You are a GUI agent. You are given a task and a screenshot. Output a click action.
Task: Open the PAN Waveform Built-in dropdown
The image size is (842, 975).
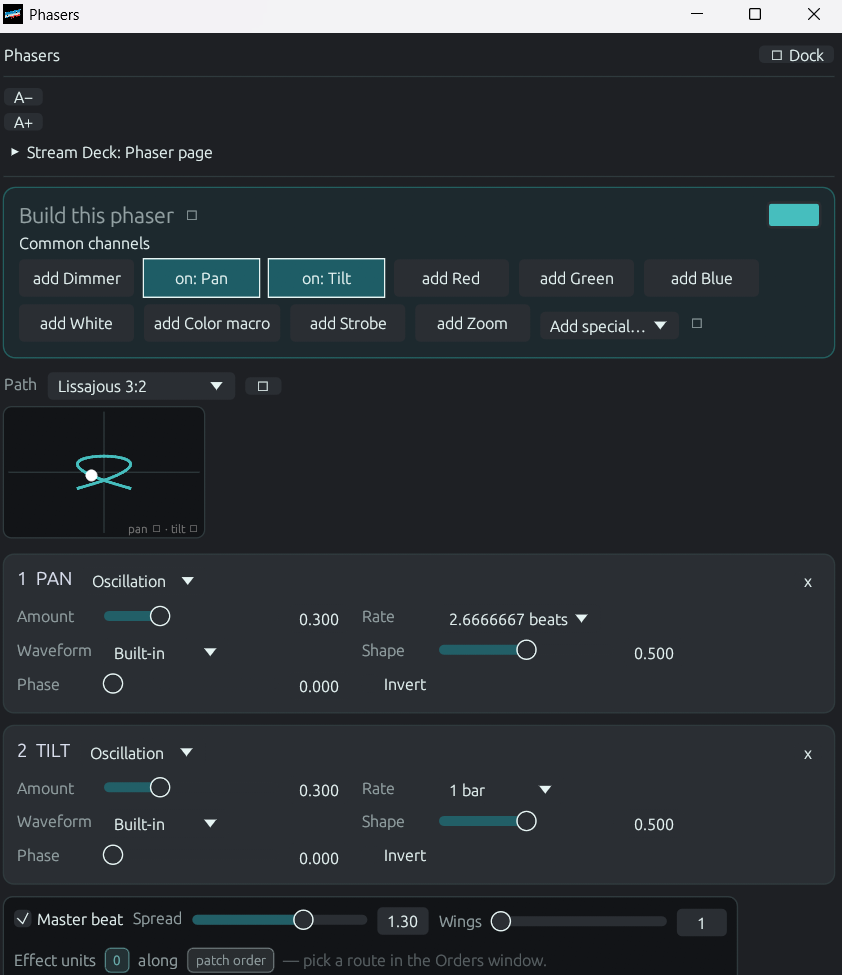[165, 653]
